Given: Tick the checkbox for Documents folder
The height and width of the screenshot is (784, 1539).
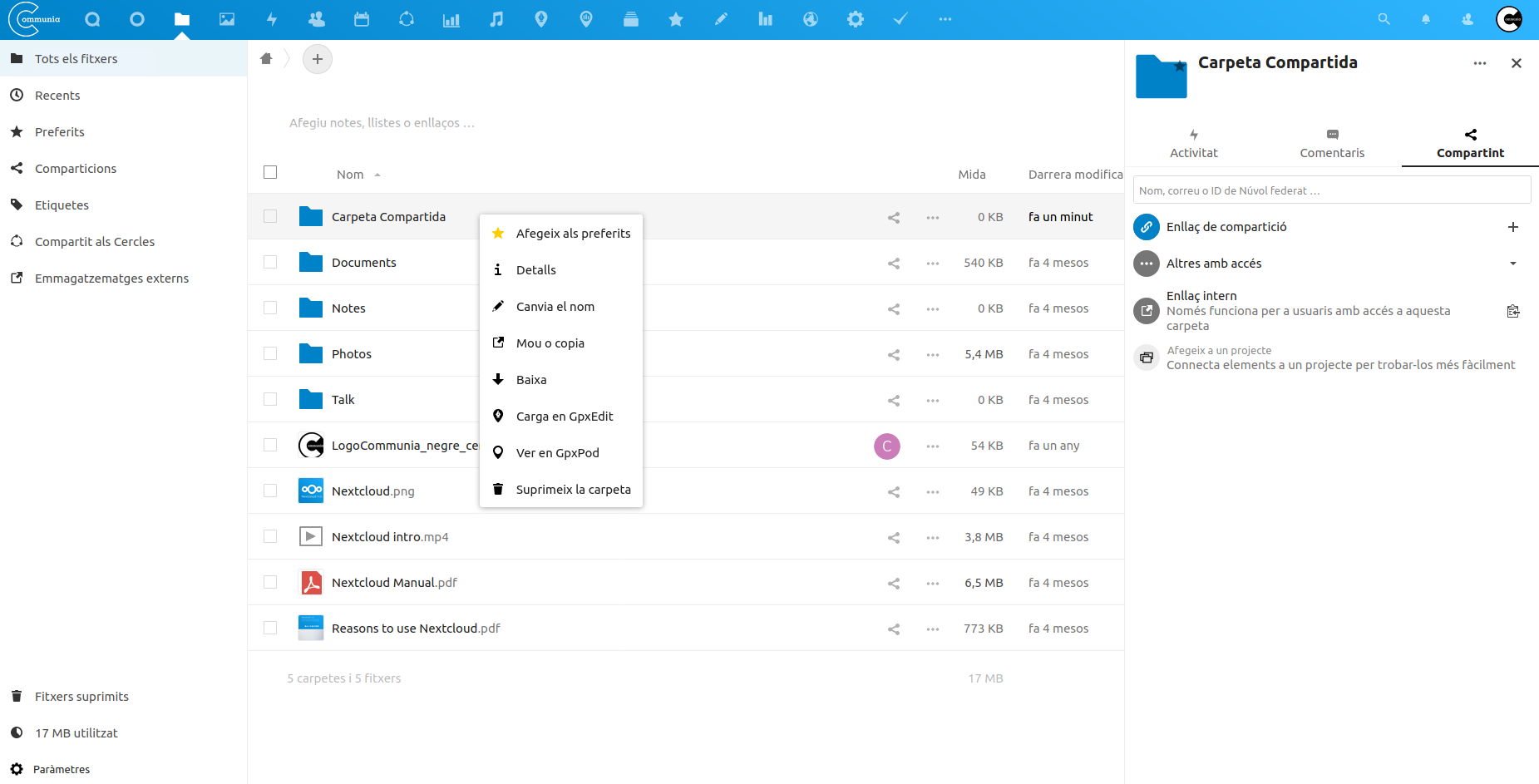Looking at the screenshot, I should pos(270,262).
